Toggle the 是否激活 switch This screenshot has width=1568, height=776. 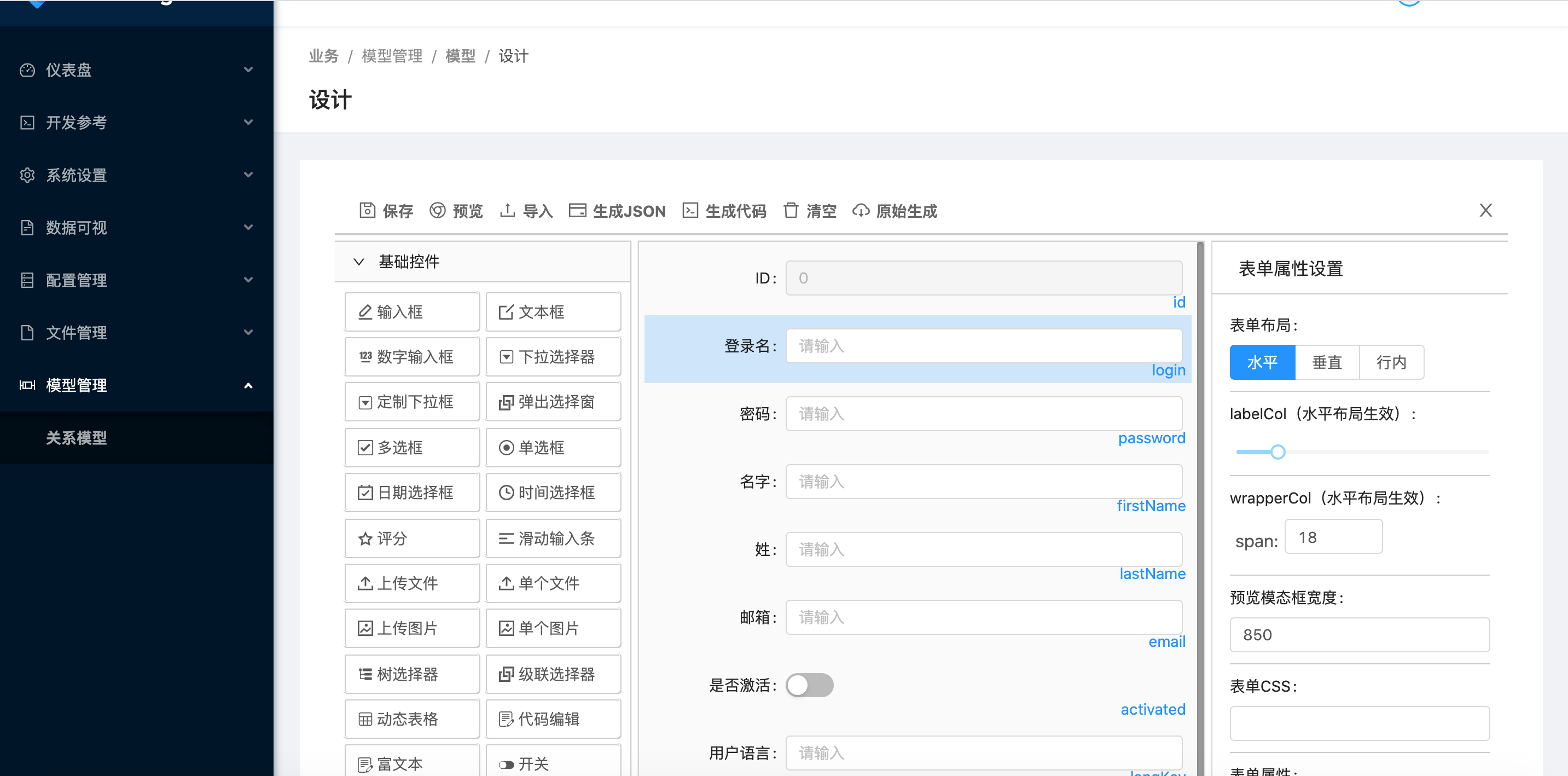(x=809, y=685)
